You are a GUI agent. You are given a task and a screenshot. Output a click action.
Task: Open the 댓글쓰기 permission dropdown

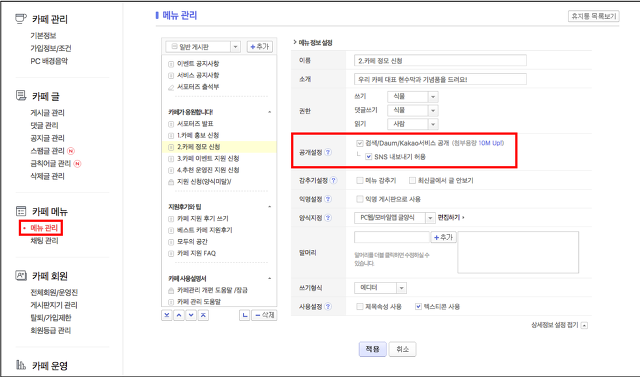(x=413, y=110)
